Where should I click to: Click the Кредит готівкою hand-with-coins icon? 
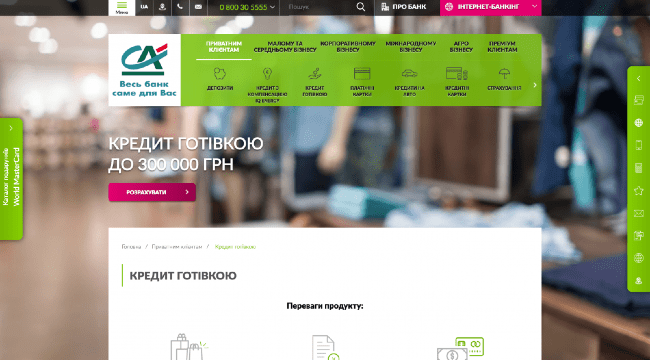pyautogui.click(x=315, y=74)
